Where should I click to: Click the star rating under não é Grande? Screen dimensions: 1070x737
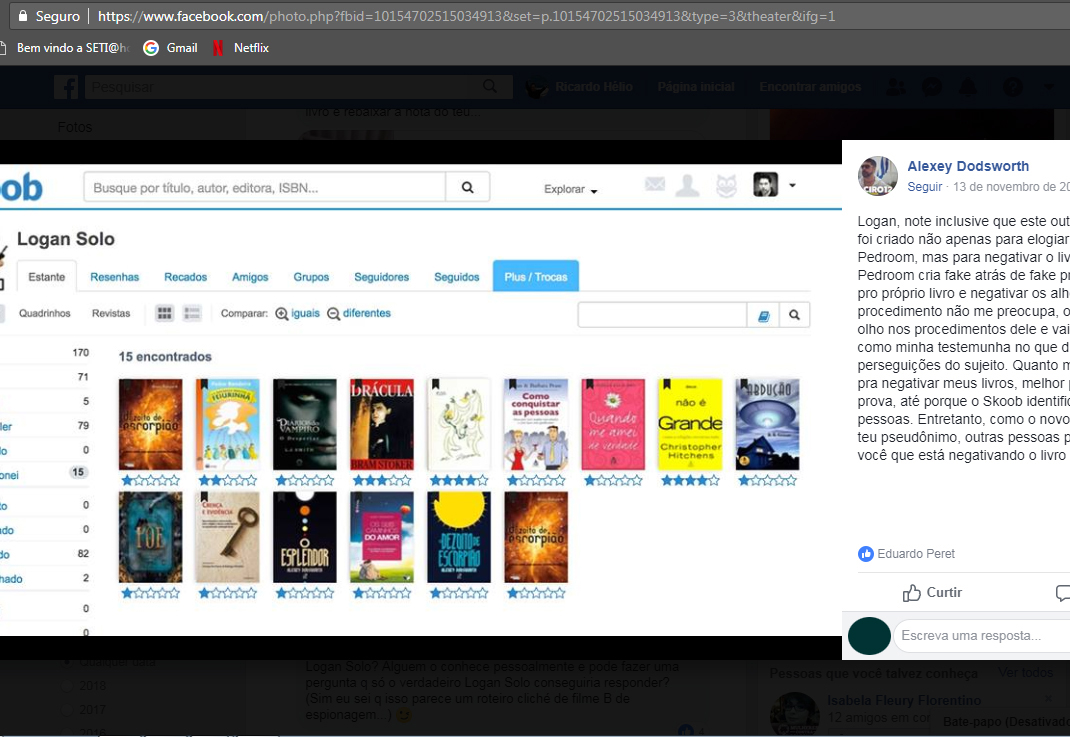[690, 480]
